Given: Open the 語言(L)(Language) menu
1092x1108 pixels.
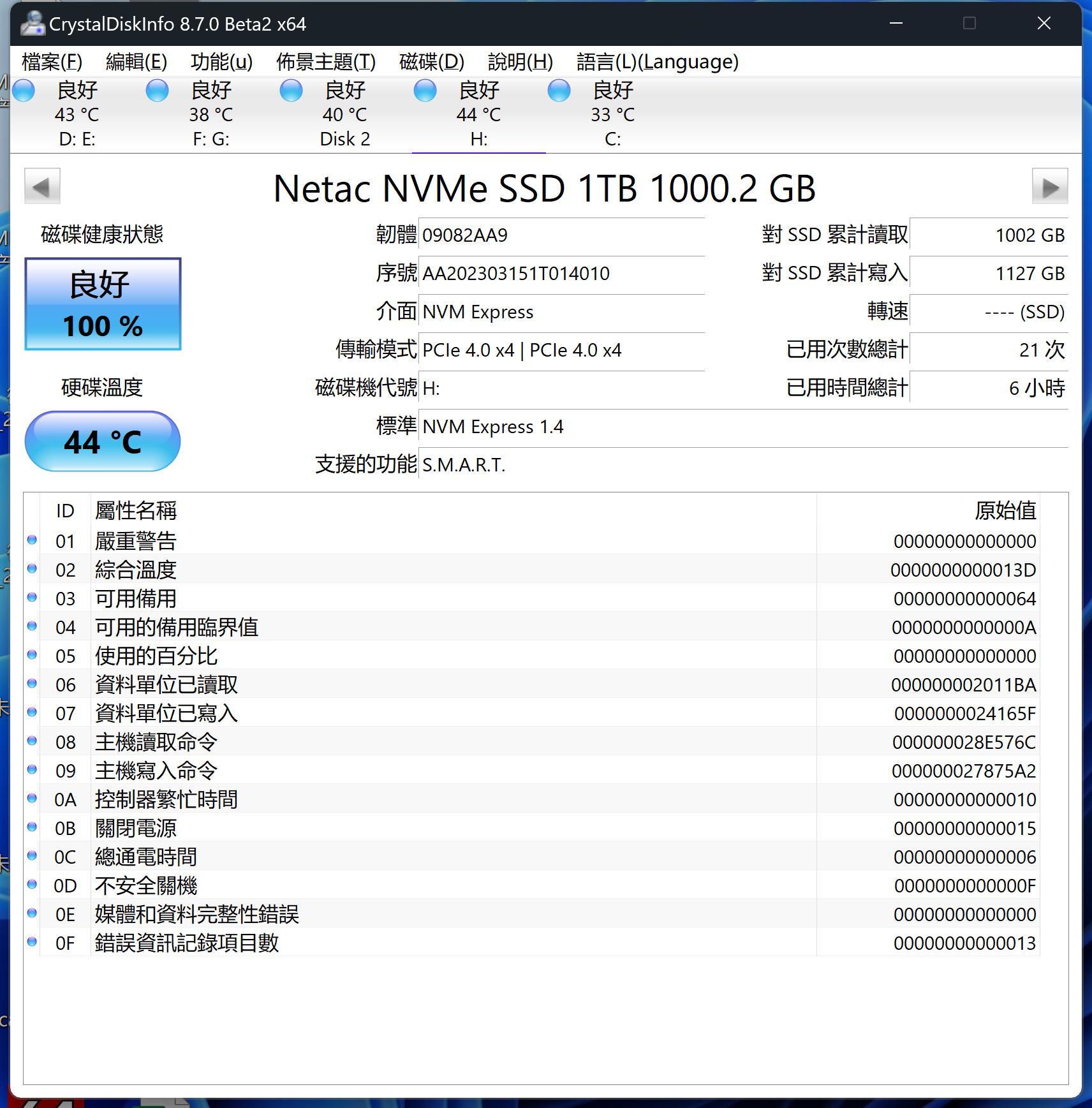Looking at the screenshot, I should click(657, 62).
